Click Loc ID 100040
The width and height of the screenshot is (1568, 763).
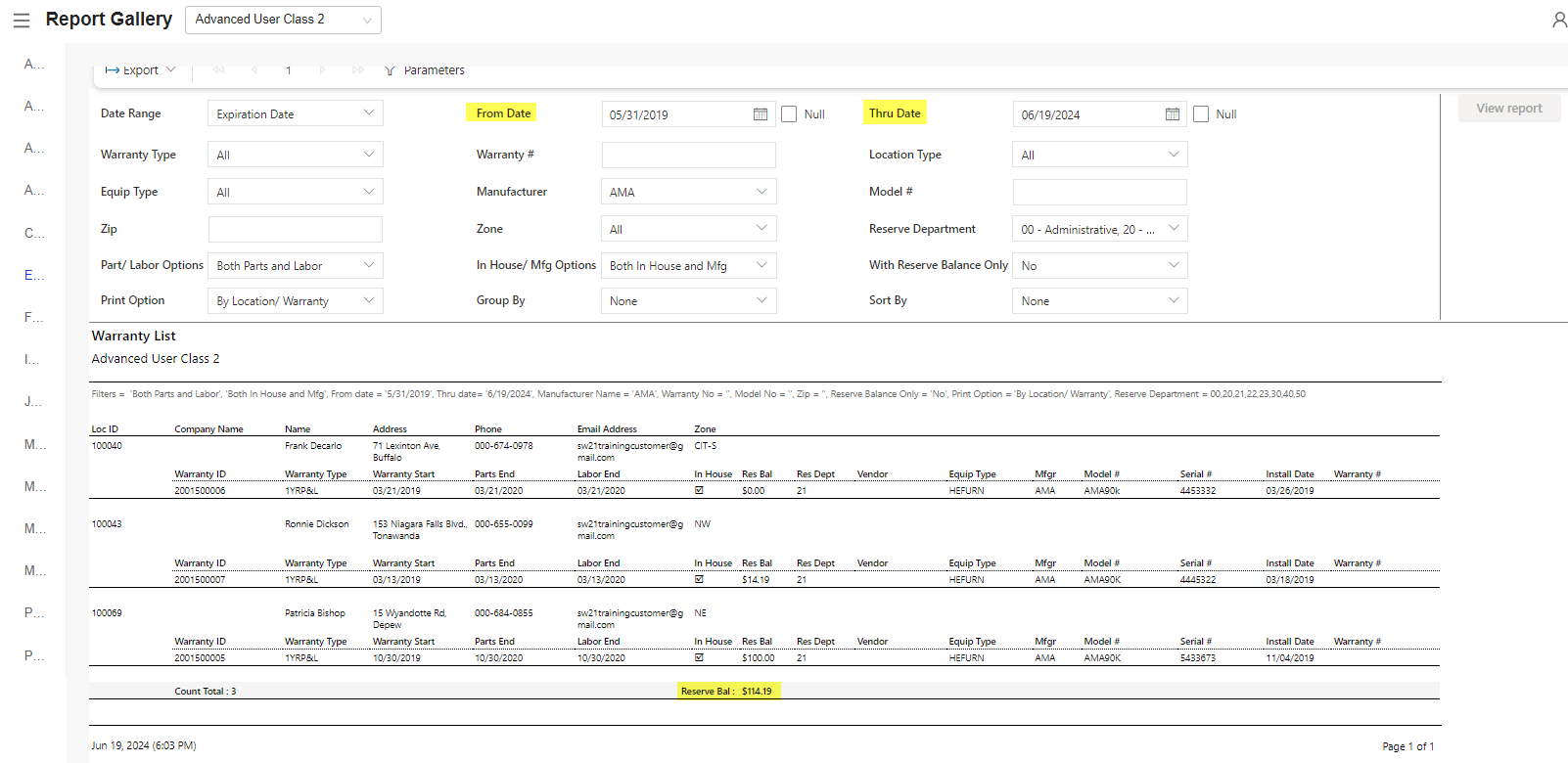[x=107, y=446]
